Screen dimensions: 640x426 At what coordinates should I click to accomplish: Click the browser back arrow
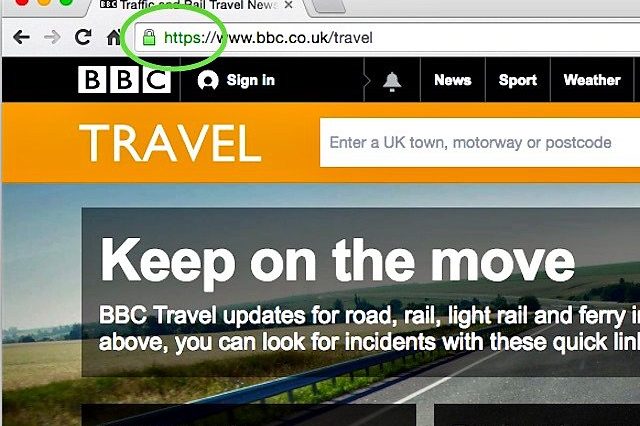click(21, 38)
